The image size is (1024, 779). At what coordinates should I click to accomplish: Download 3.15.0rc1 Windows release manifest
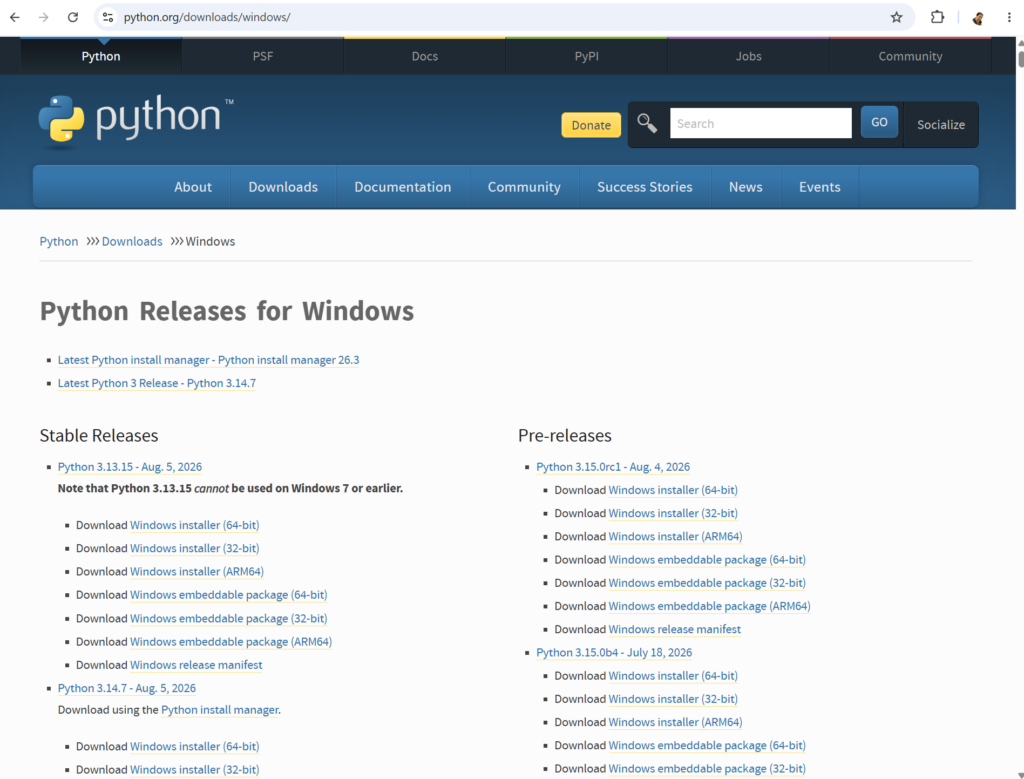(x=675, y=629)
